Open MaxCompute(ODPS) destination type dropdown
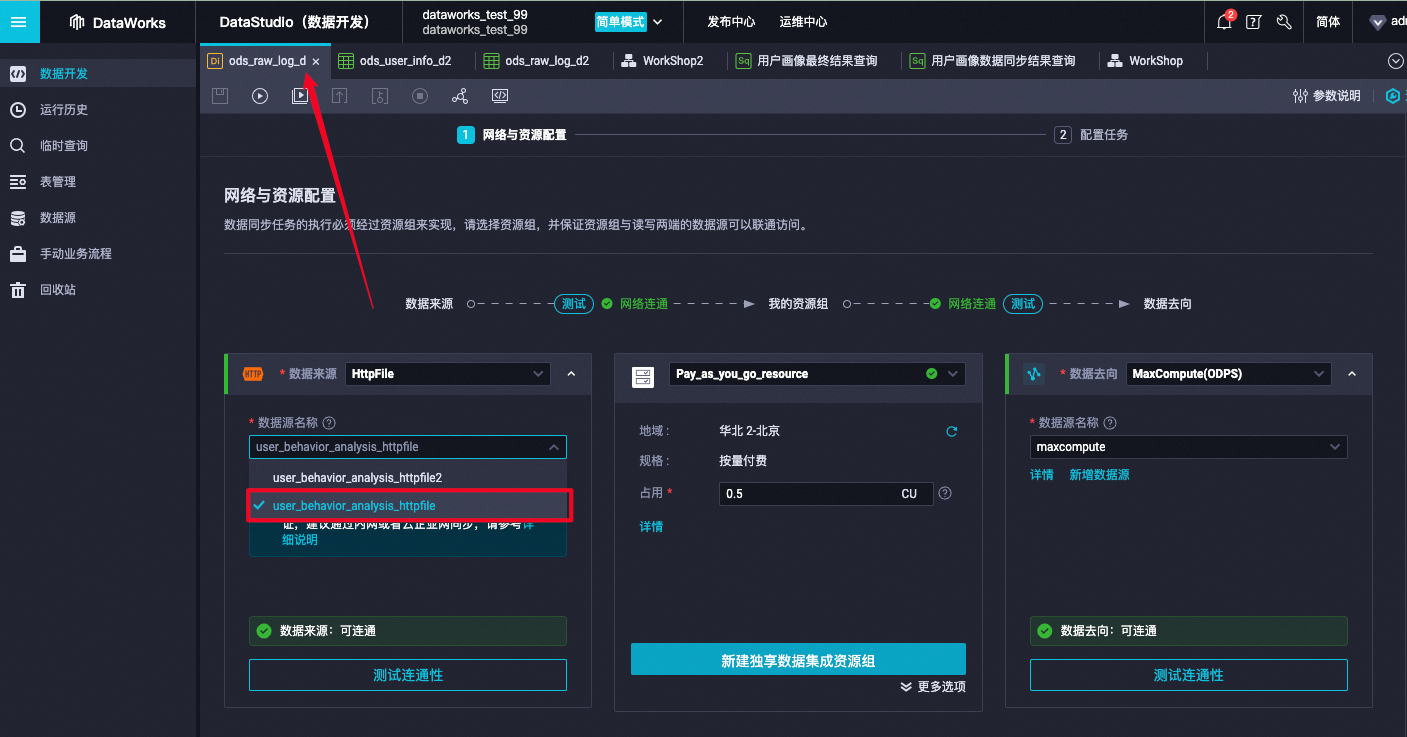The height and width of the screenshot is (737, 1407). 1229,374
